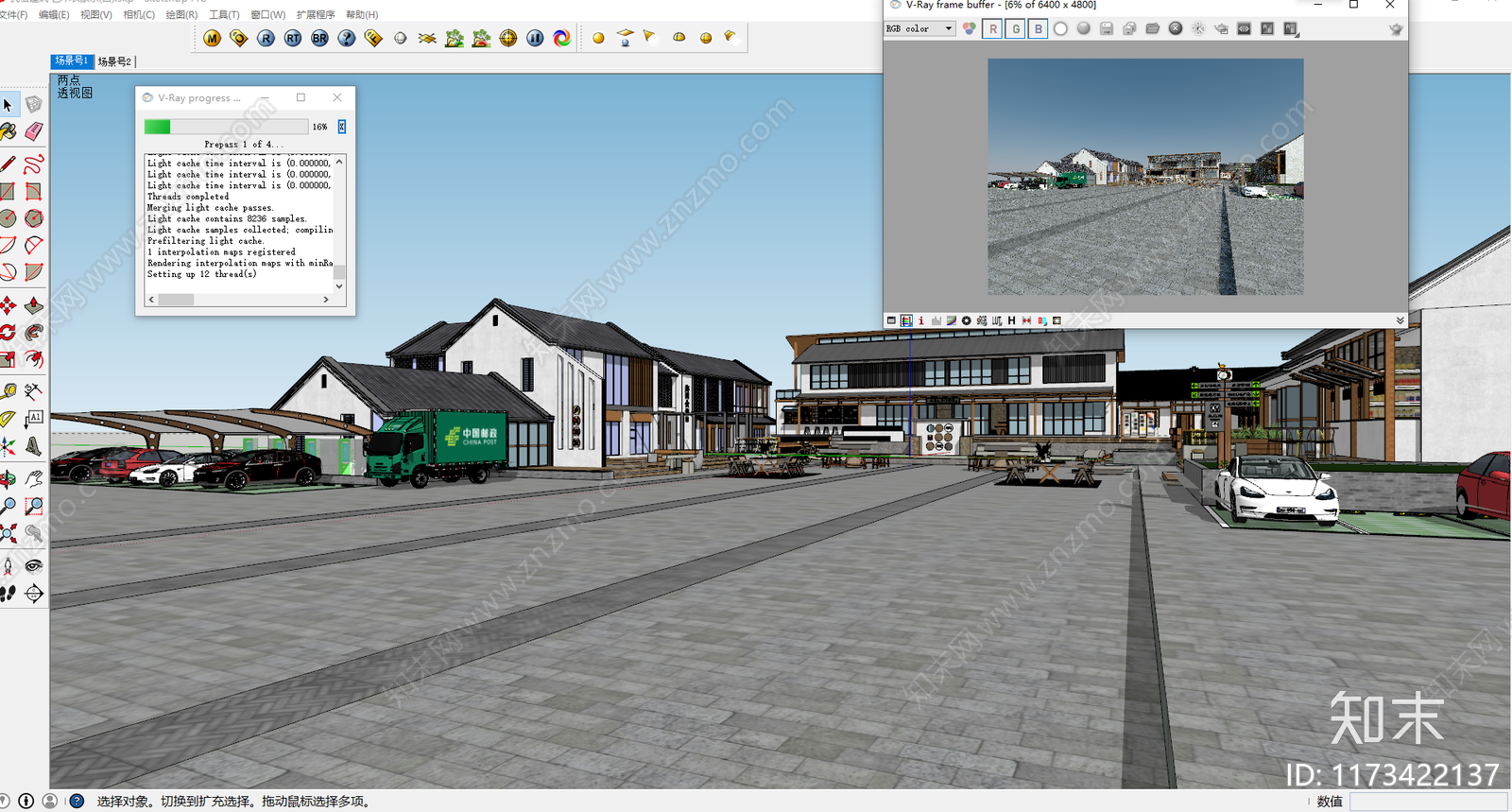Viewport: 1512px width, 812px height.
Task: Click the info circle icon in status bar
Action: point(26,801)
